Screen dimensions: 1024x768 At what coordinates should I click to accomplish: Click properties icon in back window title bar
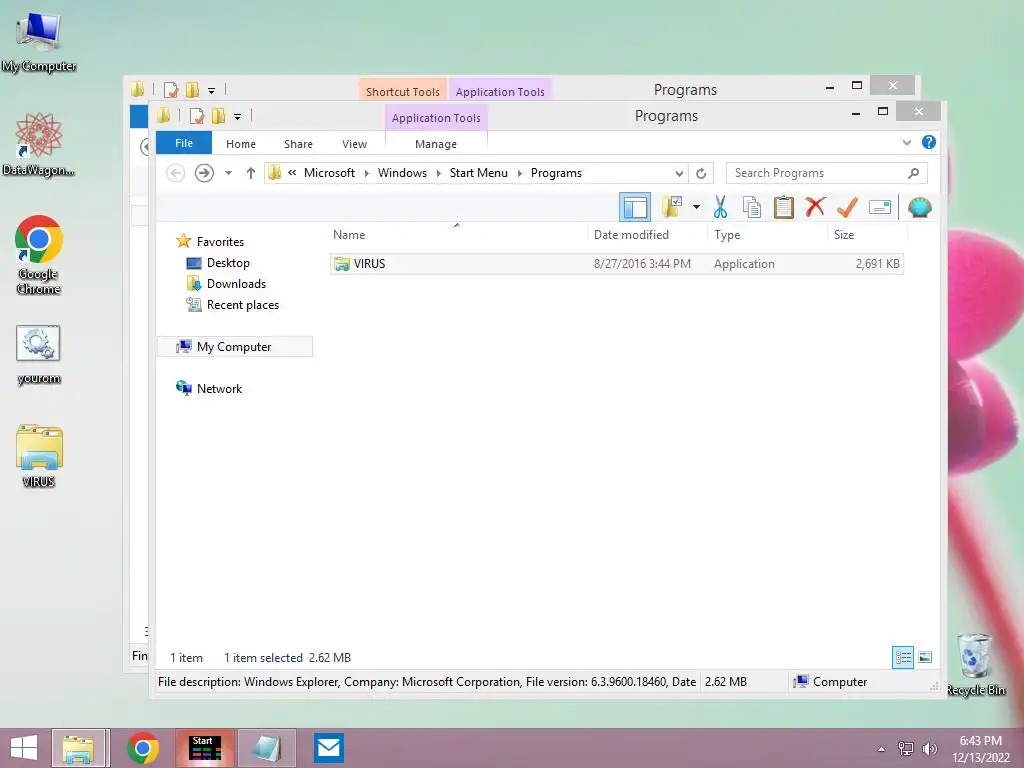pyautogui.click(x=171, y=90)
